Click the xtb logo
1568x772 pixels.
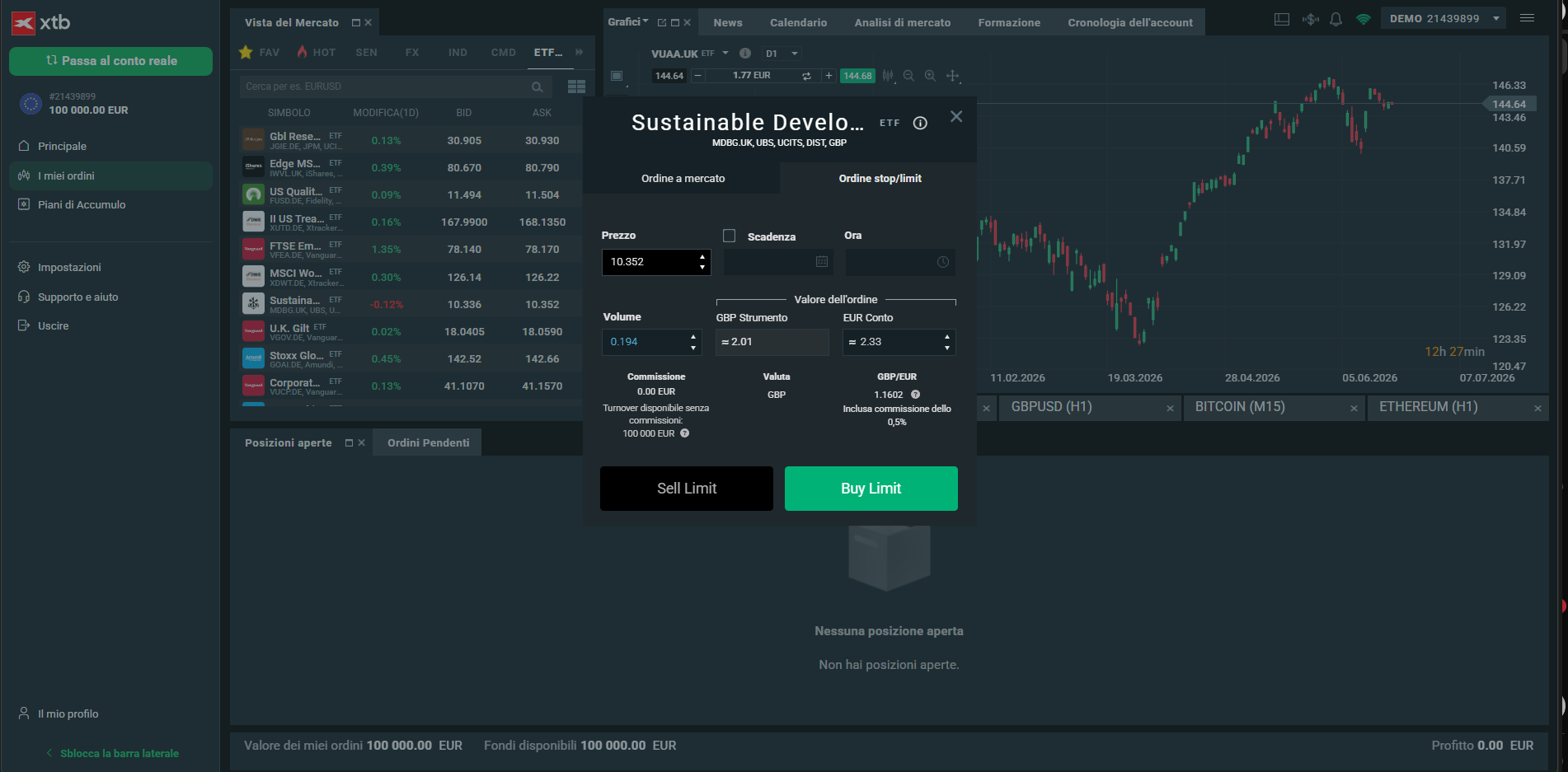pos(41,22)
